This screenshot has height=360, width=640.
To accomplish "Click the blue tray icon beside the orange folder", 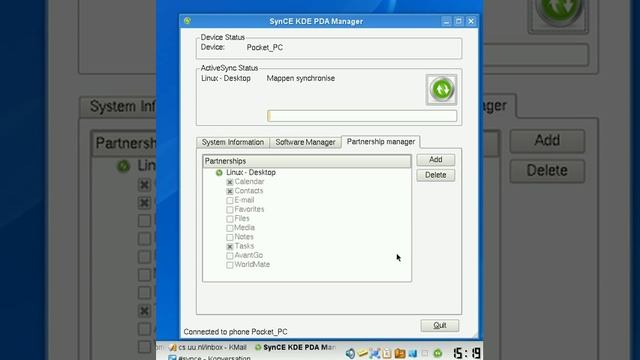I will click(413, 353).
